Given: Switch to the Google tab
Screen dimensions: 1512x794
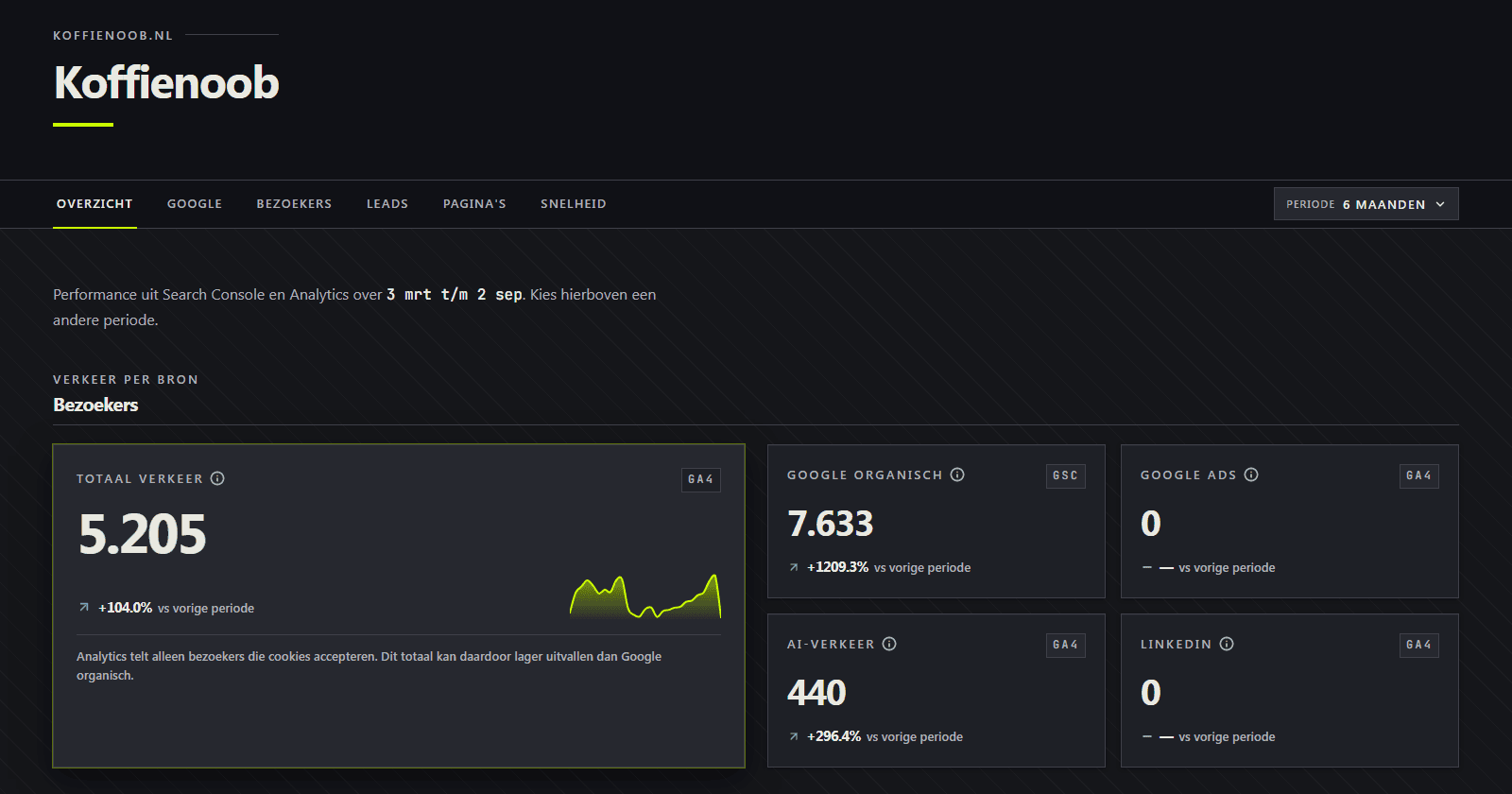Looking at the screenshot, I should [195, 203].
